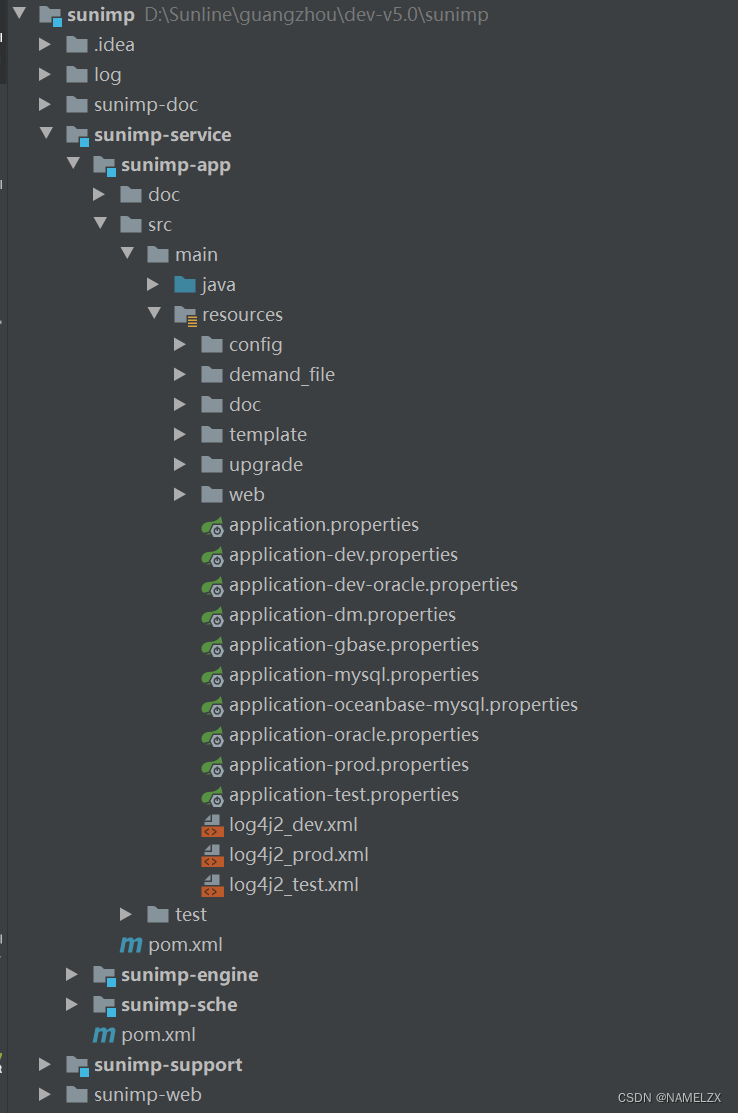The image size is (738, 1113).
Task: Click Maven icon of sunimp-service pom.xml
Action: (104, 1036)
